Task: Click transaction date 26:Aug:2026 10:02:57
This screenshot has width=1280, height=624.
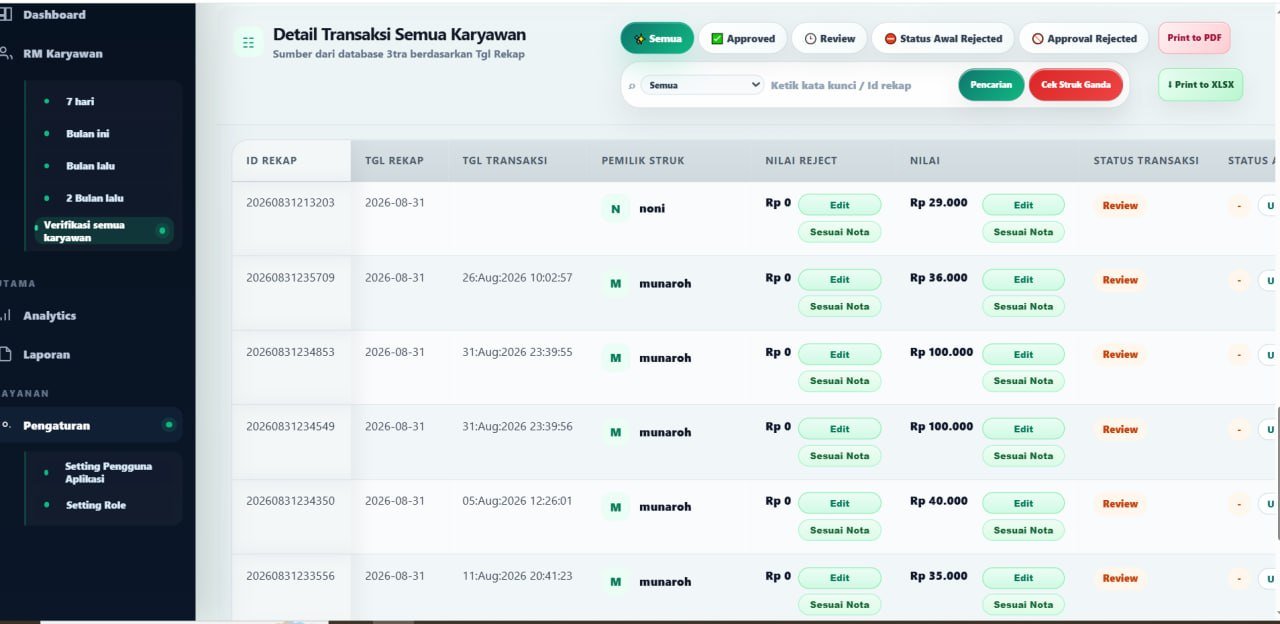Action: 517,278
